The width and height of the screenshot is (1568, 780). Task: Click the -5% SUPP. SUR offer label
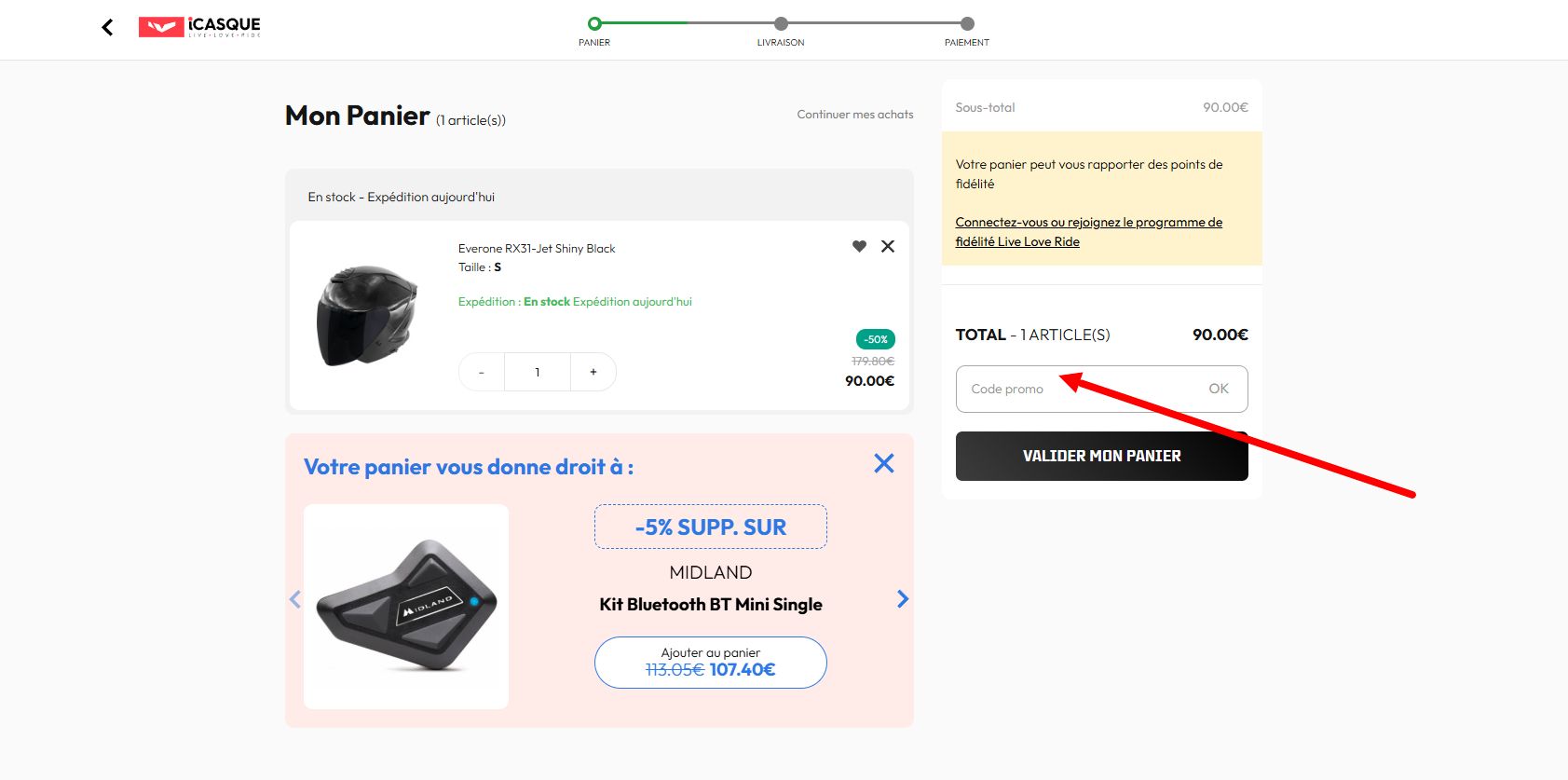tap(711, 527)
